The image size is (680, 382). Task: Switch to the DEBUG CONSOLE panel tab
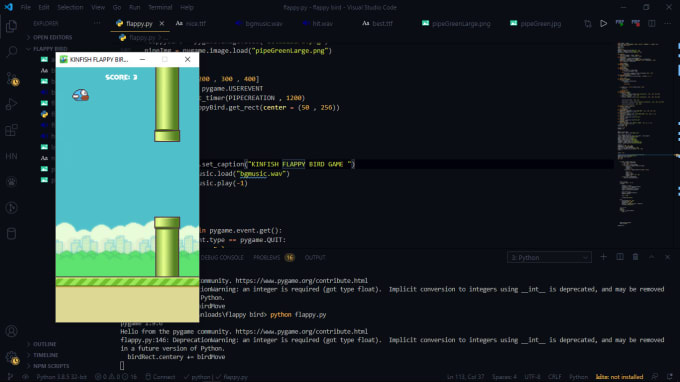point(222,258)
